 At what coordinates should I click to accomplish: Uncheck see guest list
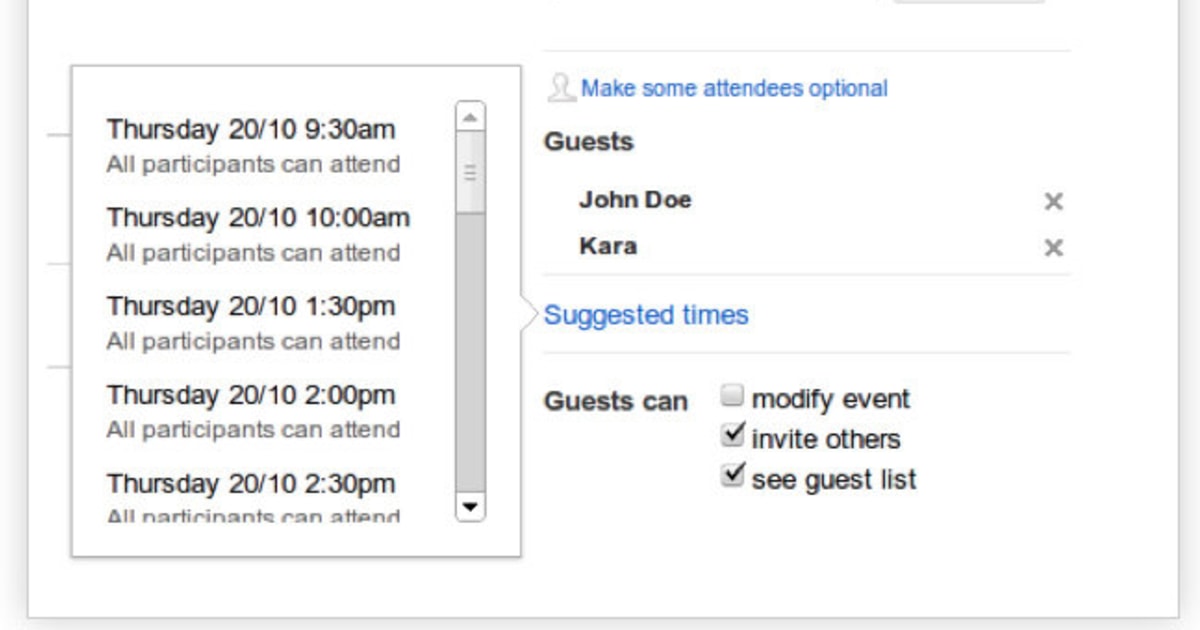(x=731, y=473)
